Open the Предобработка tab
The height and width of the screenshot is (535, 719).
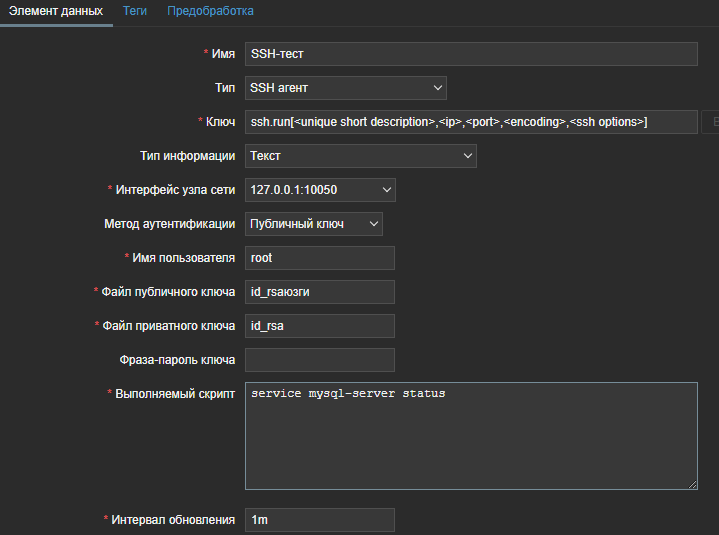(x=210, y=11)
